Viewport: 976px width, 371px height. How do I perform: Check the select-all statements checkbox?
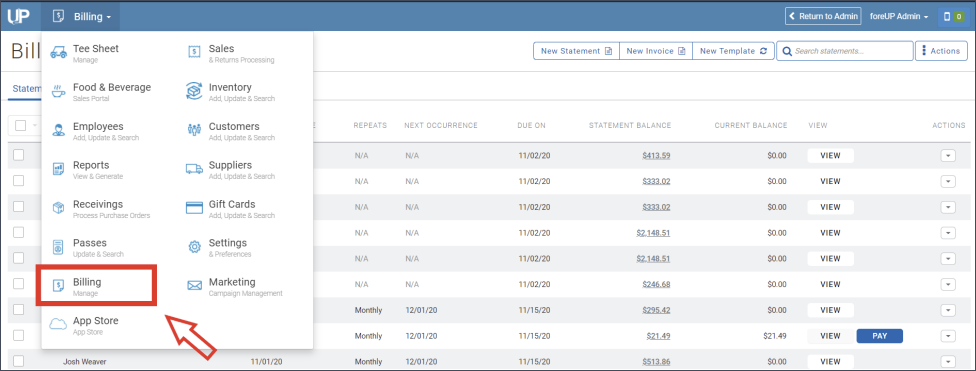click(x=21, y=125)
